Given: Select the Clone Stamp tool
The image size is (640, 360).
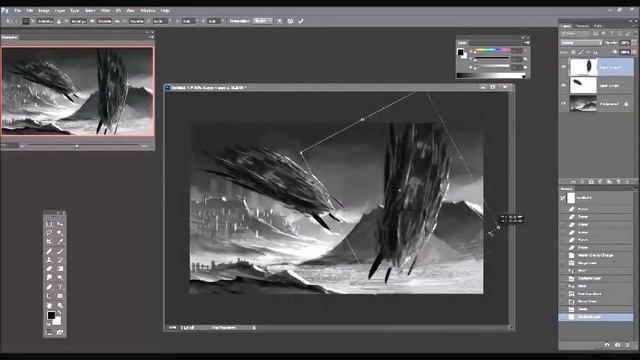Looking at the screenshot, I should 49,260.
